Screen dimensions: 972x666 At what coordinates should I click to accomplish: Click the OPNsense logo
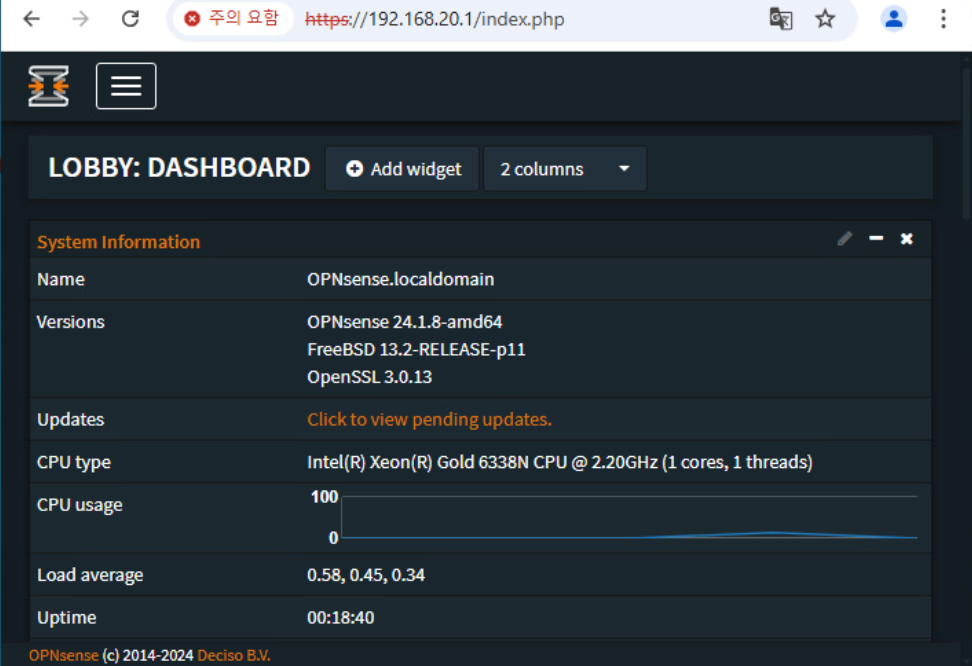point(48,86)
